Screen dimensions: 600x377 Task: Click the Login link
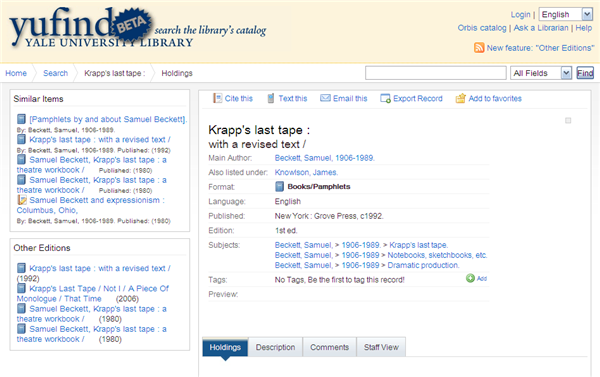(x=520, y=15)
